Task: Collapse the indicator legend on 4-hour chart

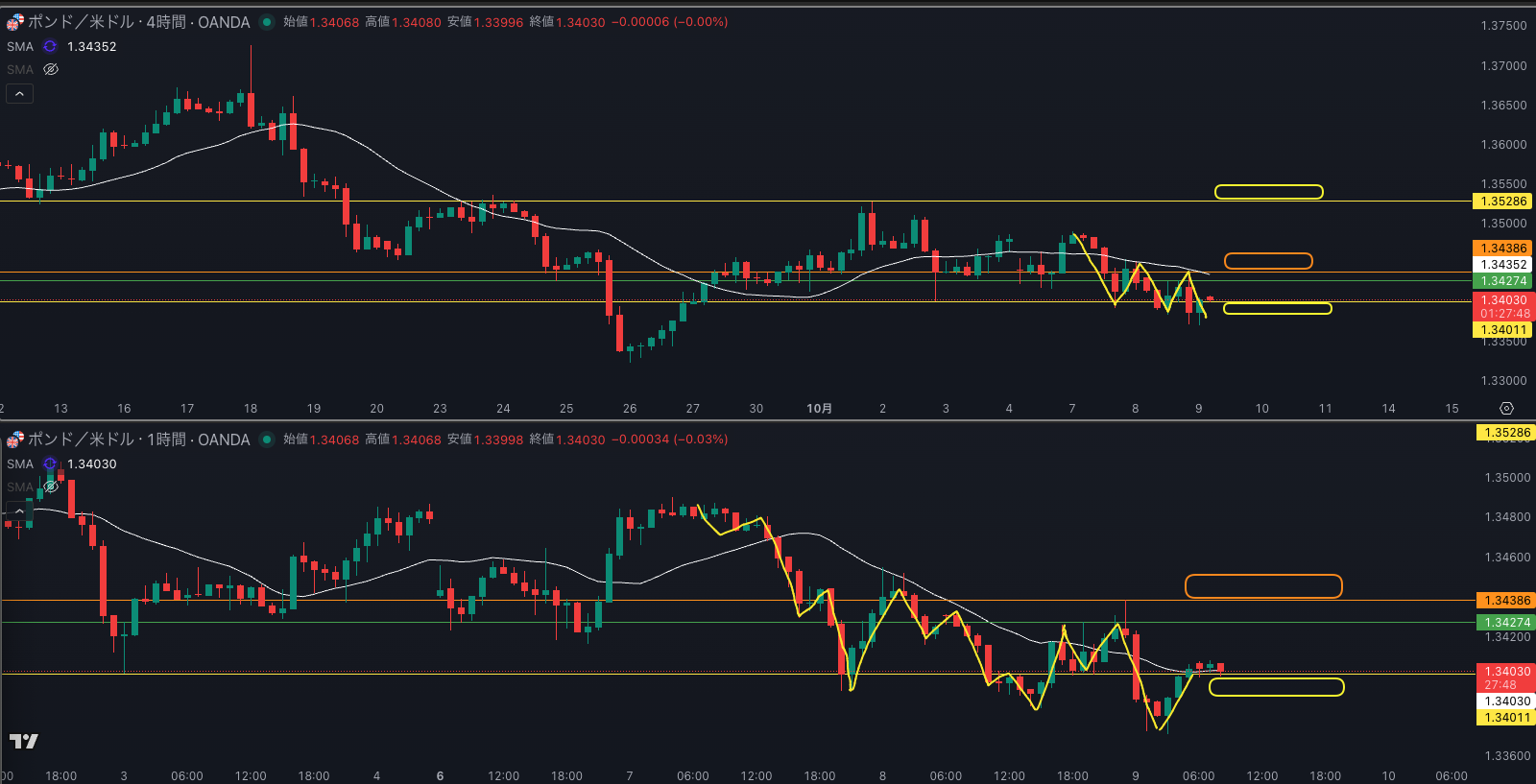Action: coord(19,93)
